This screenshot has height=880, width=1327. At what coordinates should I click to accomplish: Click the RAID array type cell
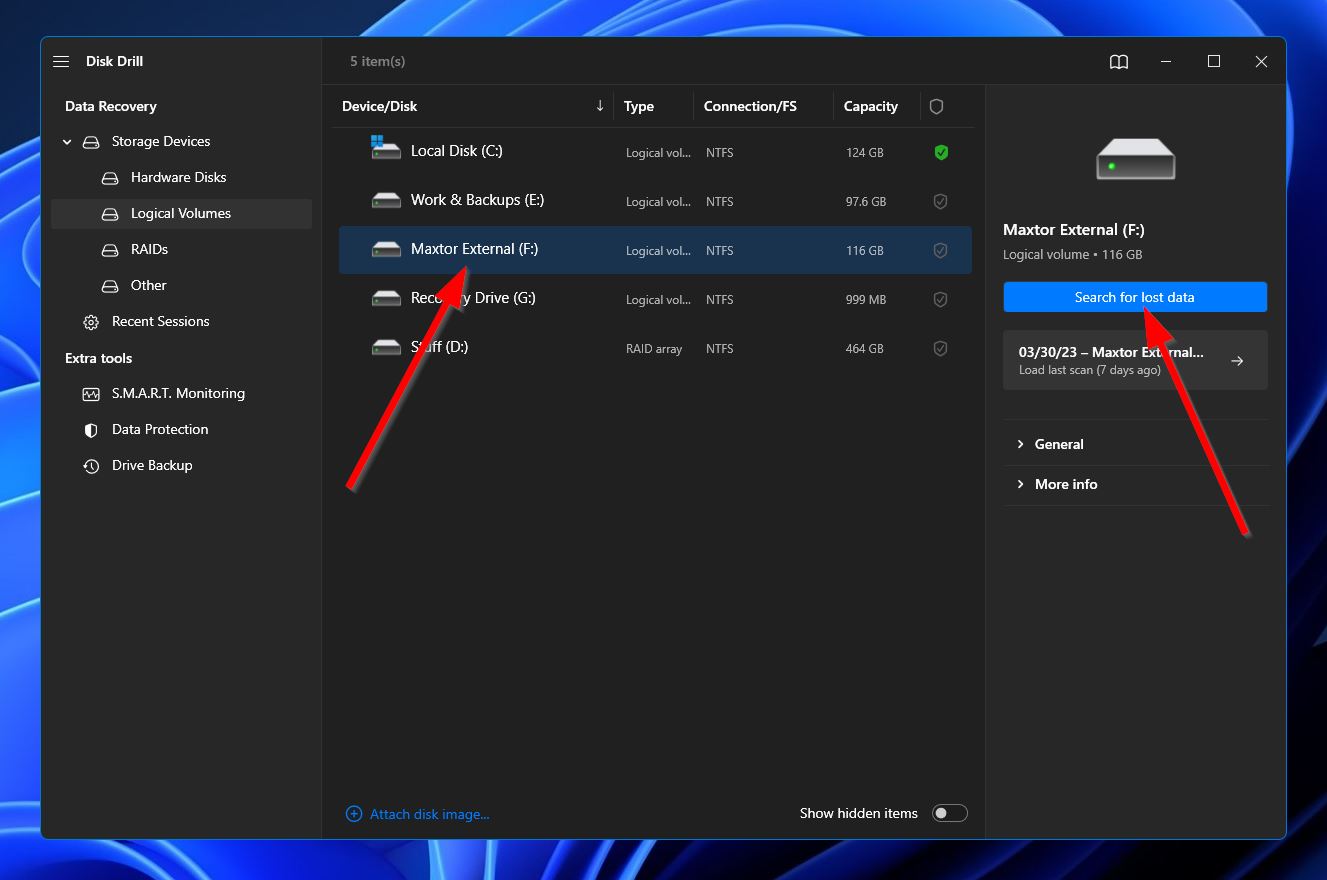click(x=654, y=349)
